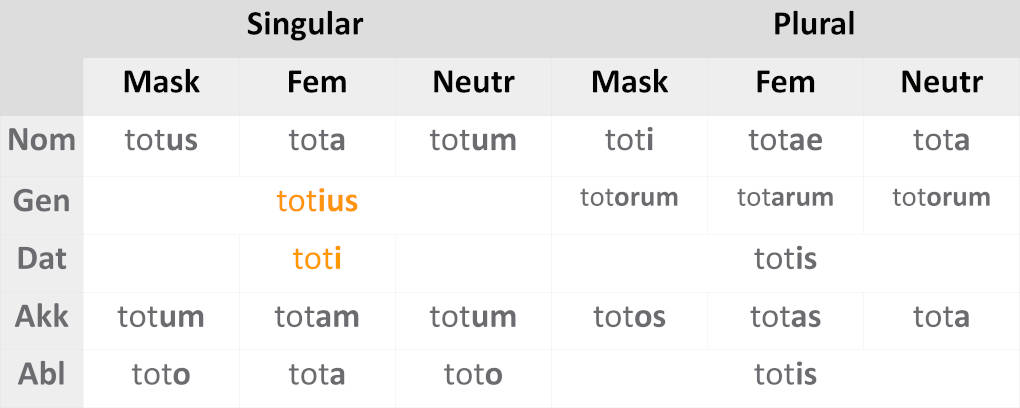Click the totam cell
Image resolution: width=1020 pixels, height=408 pixels.
[317, 318]
